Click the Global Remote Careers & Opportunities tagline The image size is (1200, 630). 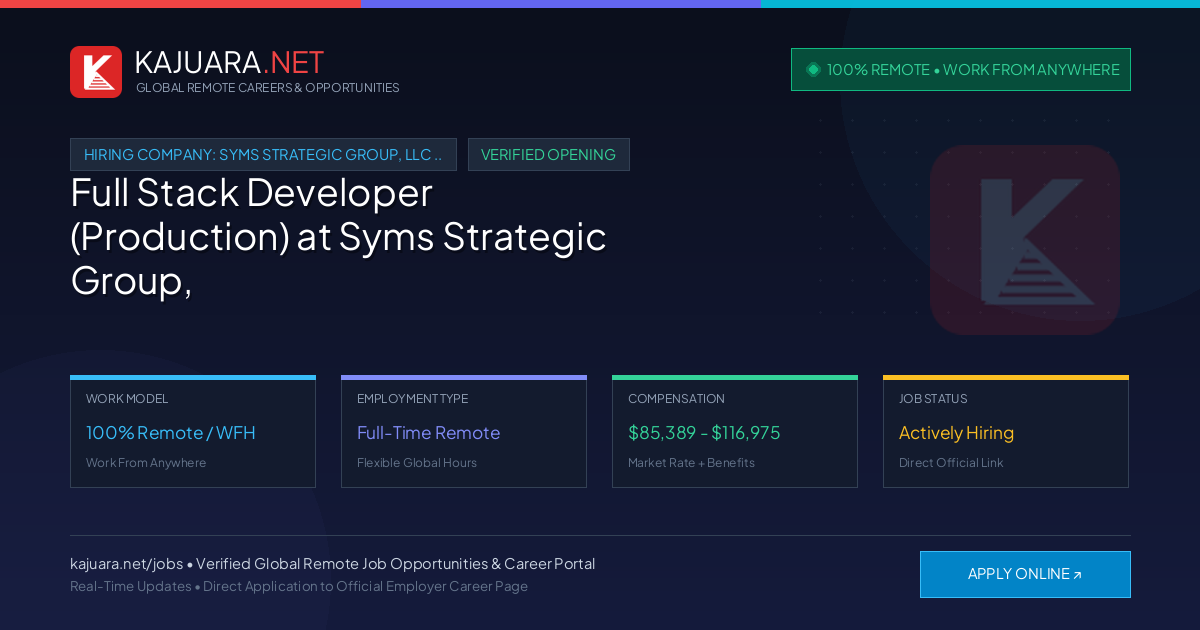268,88
